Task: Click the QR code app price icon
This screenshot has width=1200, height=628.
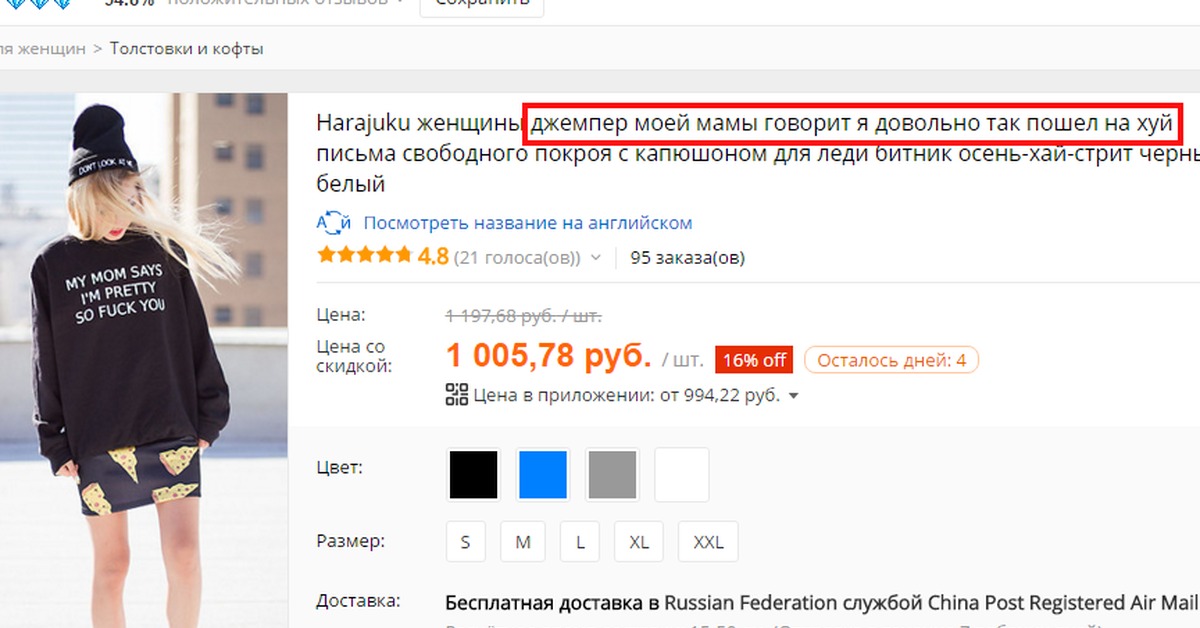Action: (x=457, y=395)
